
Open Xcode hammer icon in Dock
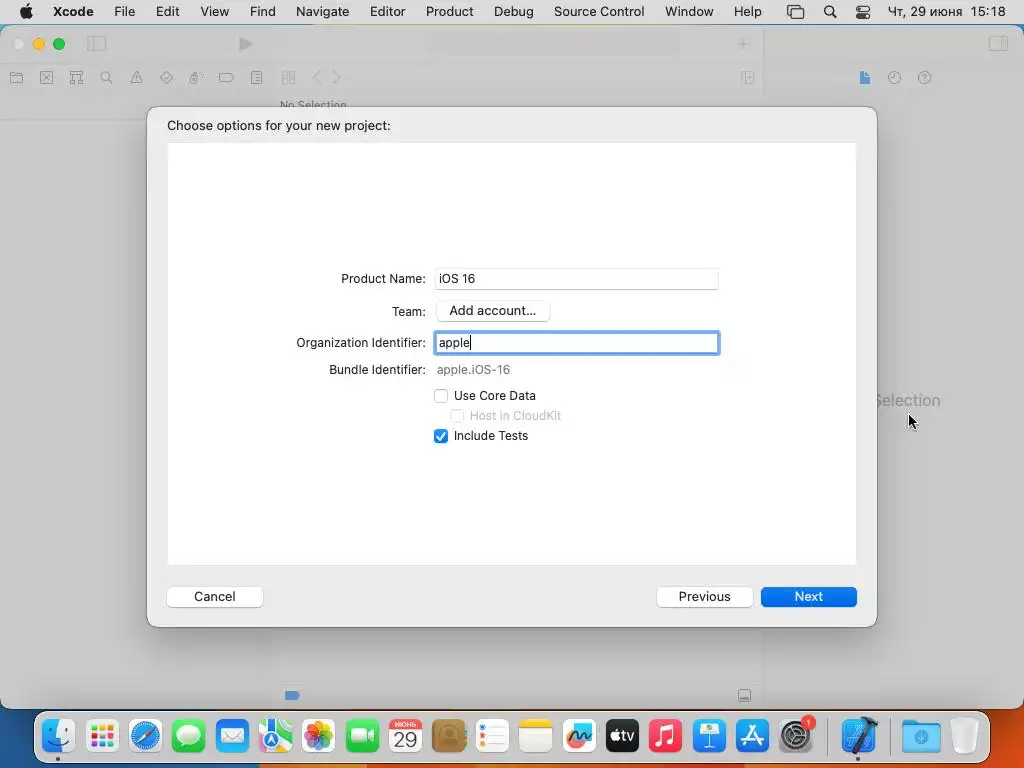(x=858, y=736)
